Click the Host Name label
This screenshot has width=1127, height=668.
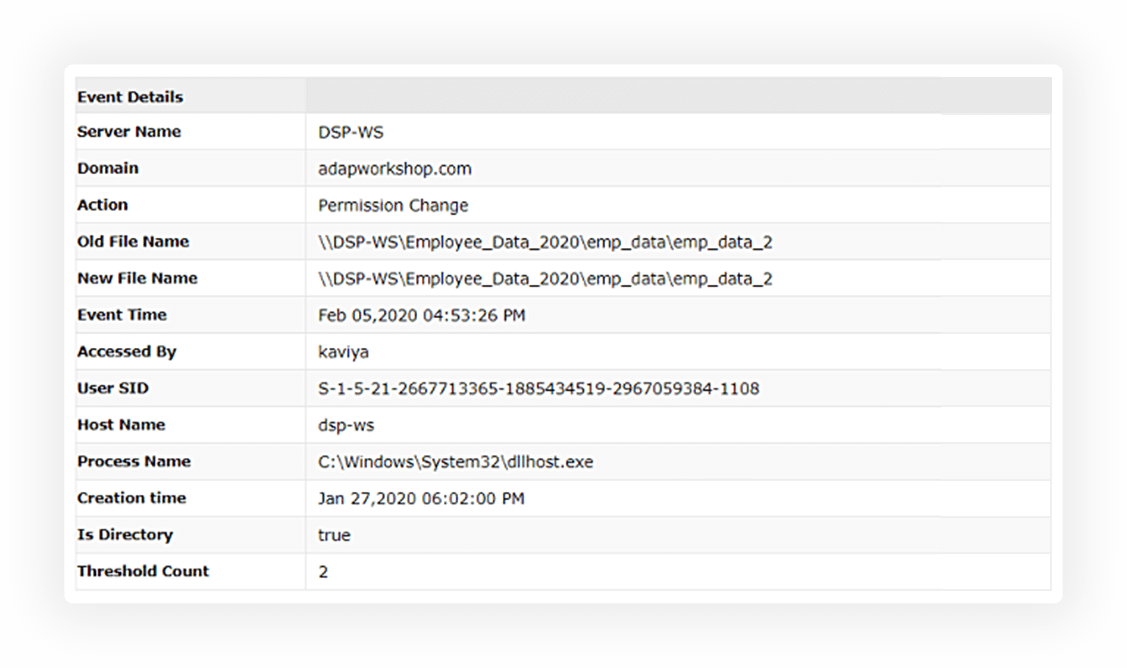[121, 425]
